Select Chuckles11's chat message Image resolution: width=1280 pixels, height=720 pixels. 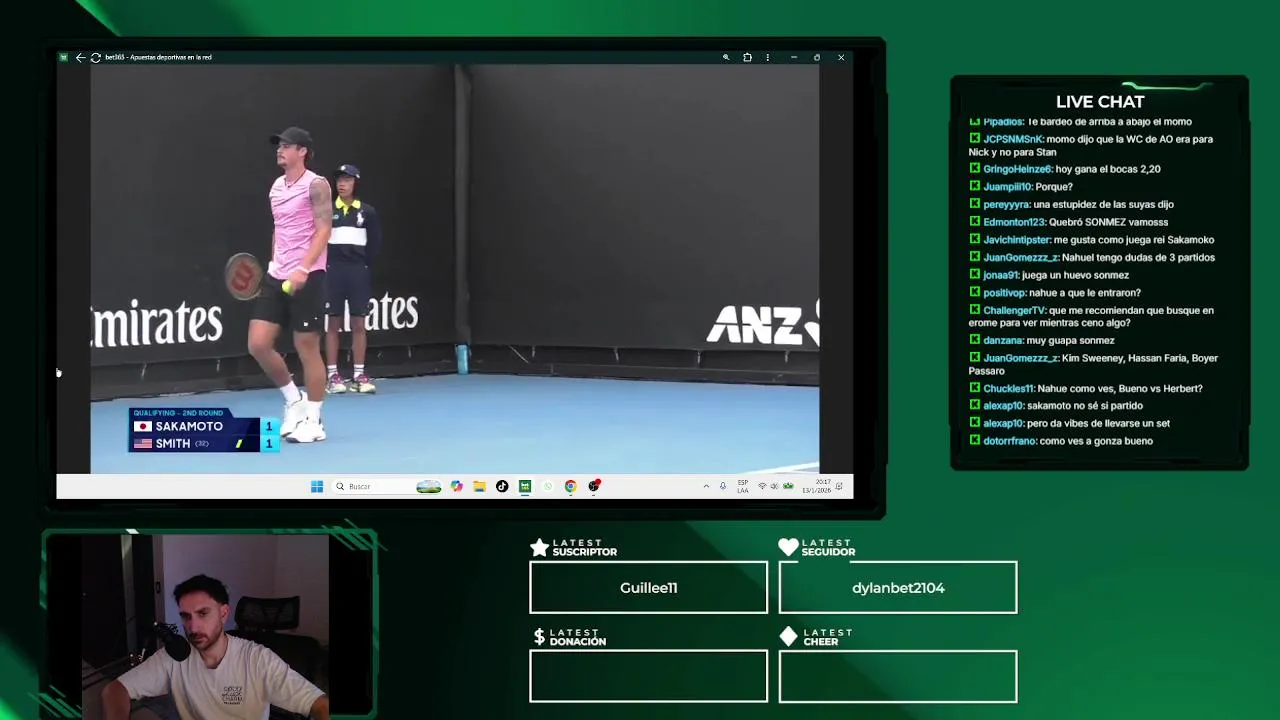coord(1086,388)
